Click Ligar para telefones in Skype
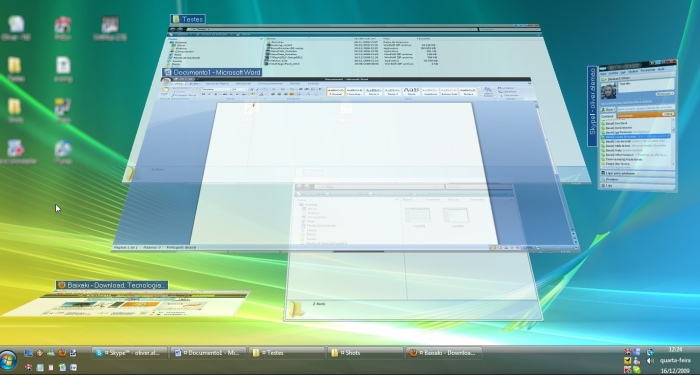700x375 pixels. click(x=637, y=173)
